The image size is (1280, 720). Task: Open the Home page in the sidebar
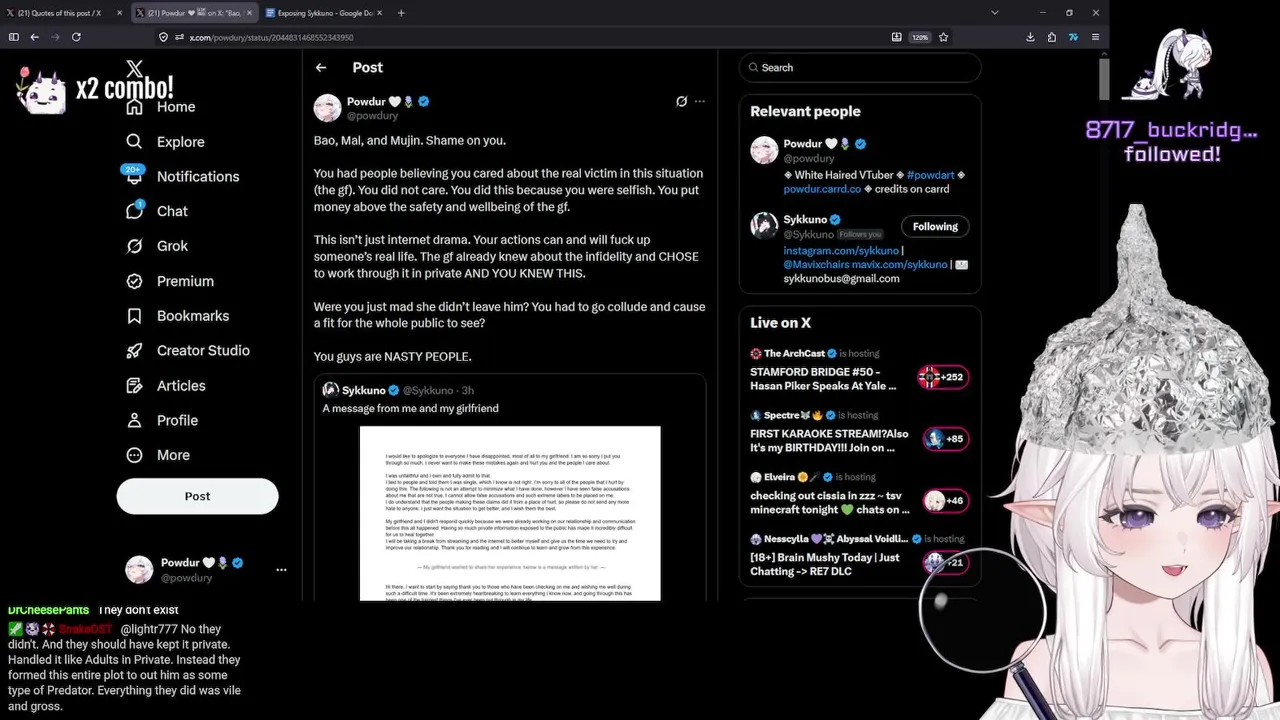[x=162, y=107]
